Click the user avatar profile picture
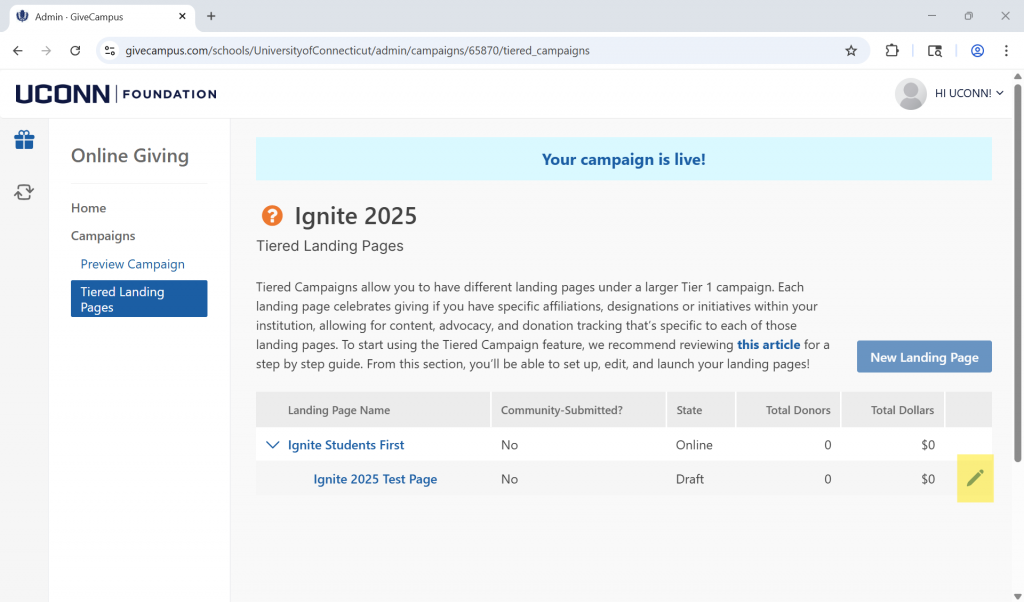Viewport: 1024px width, 602px height. pyautogui.click(x=910, y=94)
